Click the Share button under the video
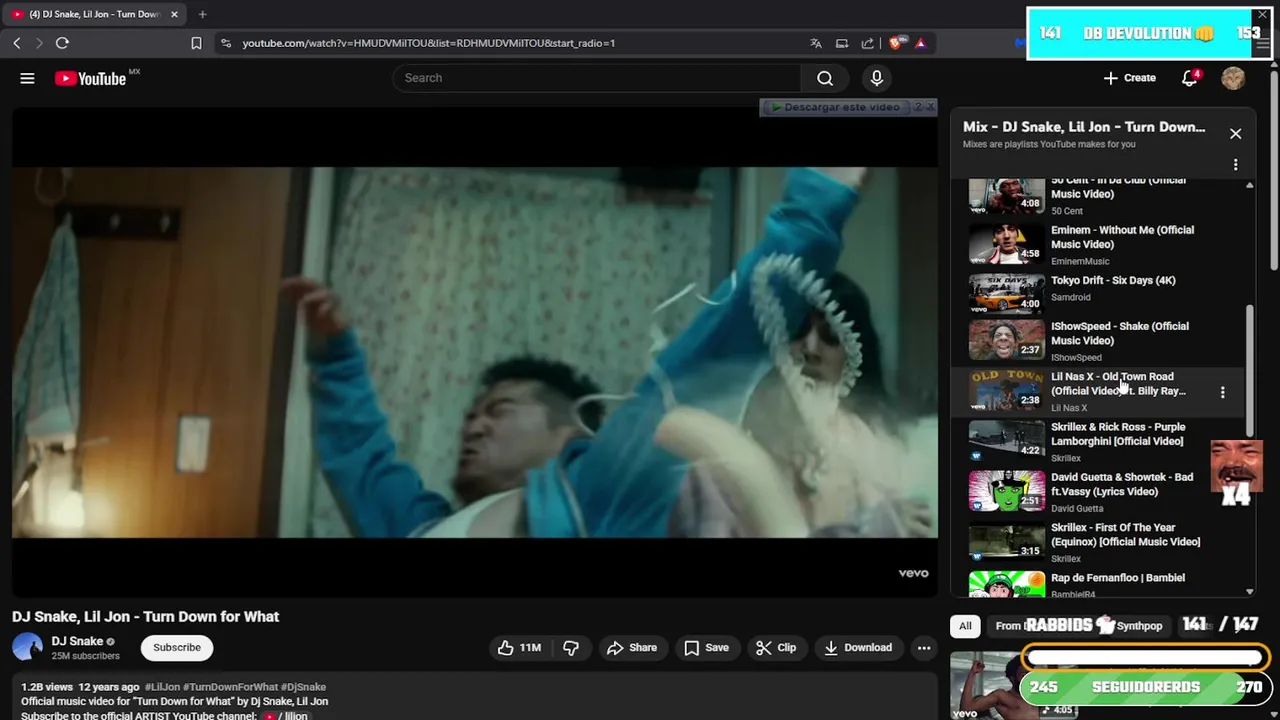This screenshot has width=1280, height=720. [x=632, y=648]
